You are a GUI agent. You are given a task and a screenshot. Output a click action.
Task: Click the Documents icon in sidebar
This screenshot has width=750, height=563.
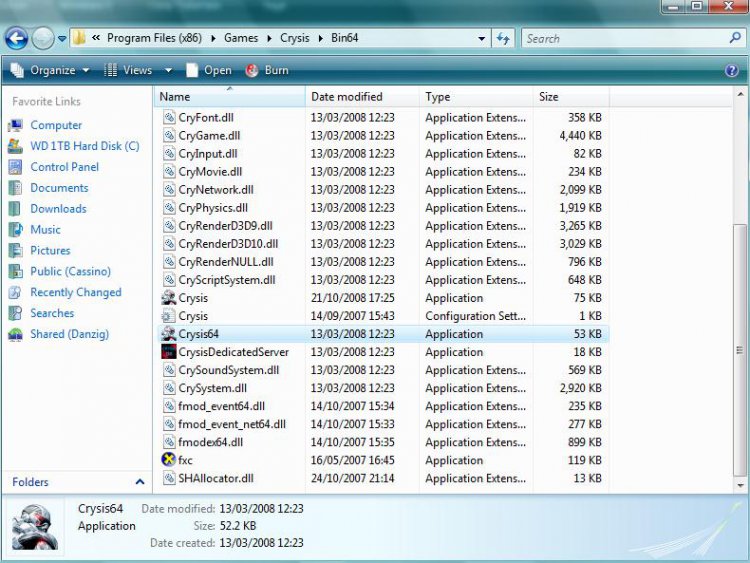[x=15, y=188]
